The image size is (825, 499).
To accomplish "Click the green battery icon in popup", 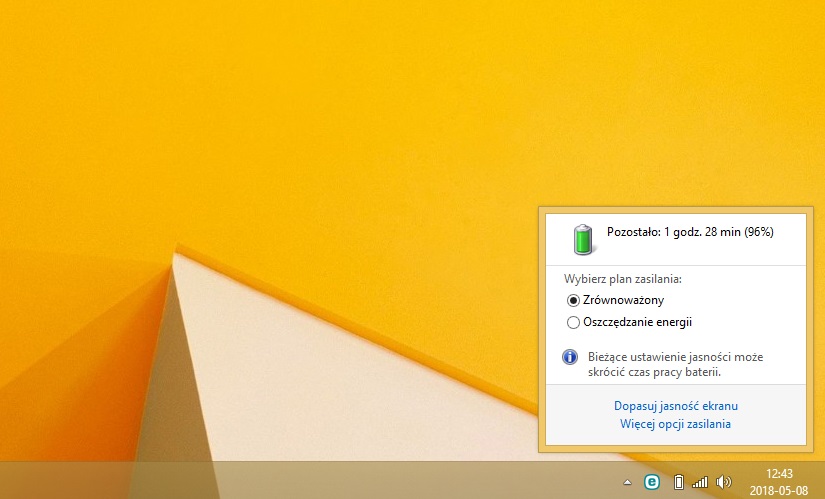I will click(x=583, y=239).
